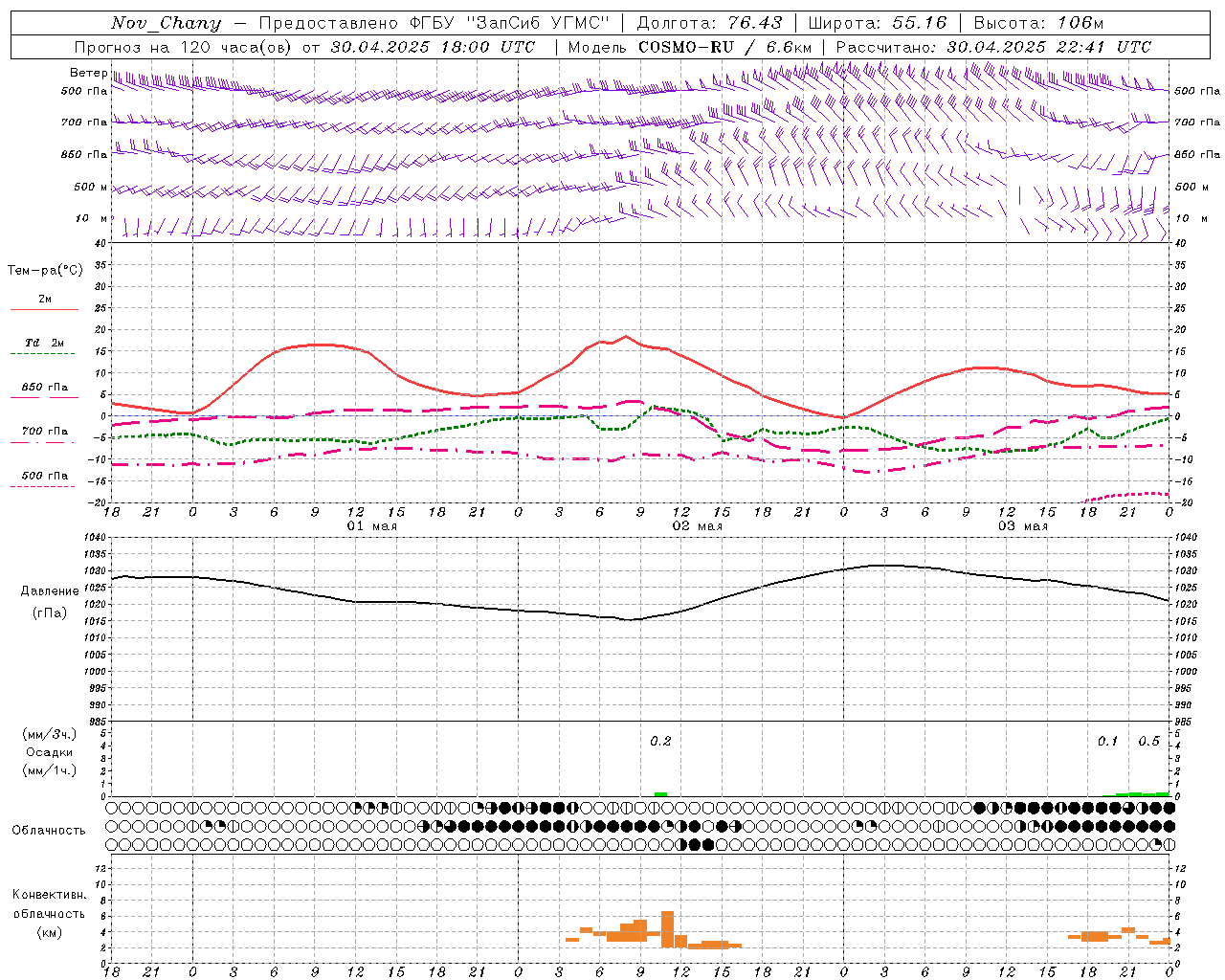Click the Модель COSMO-RU / 6.6км label

point(690,47)
